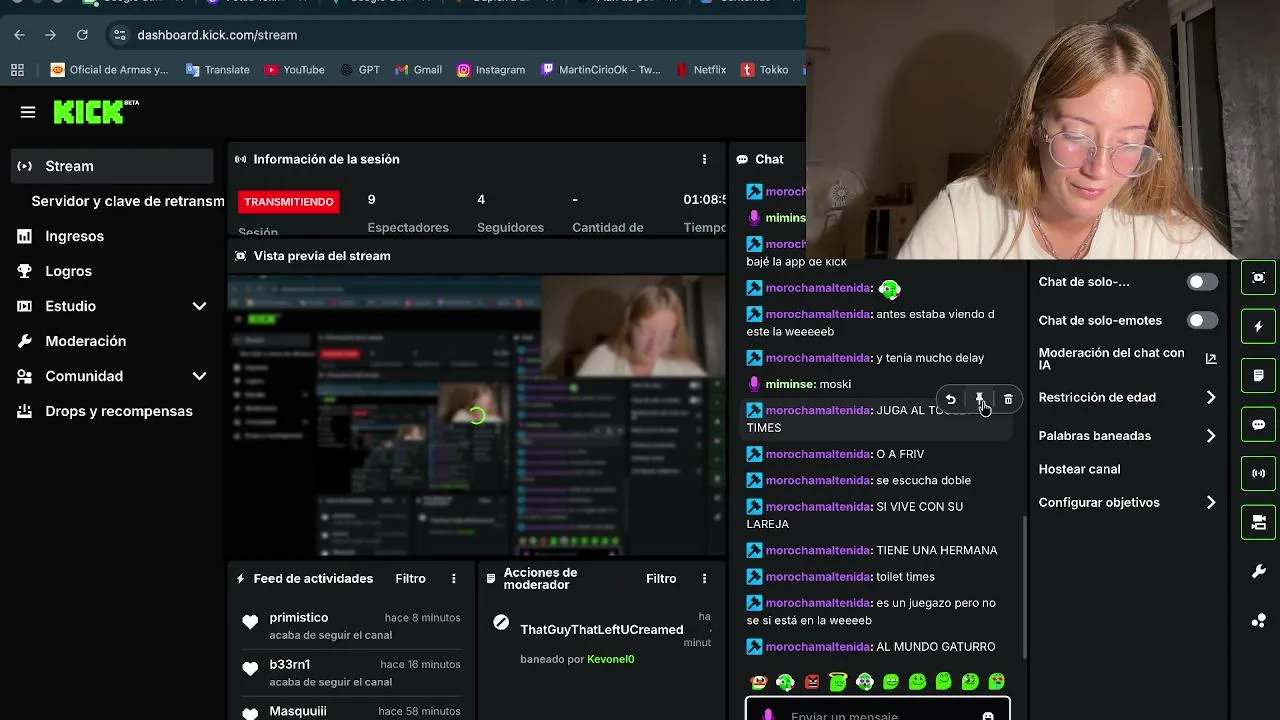Viewport: 1280px width, 720px height.
Task: Open Configurar objetivos submenu arrow
Action: pos(1211,502)
